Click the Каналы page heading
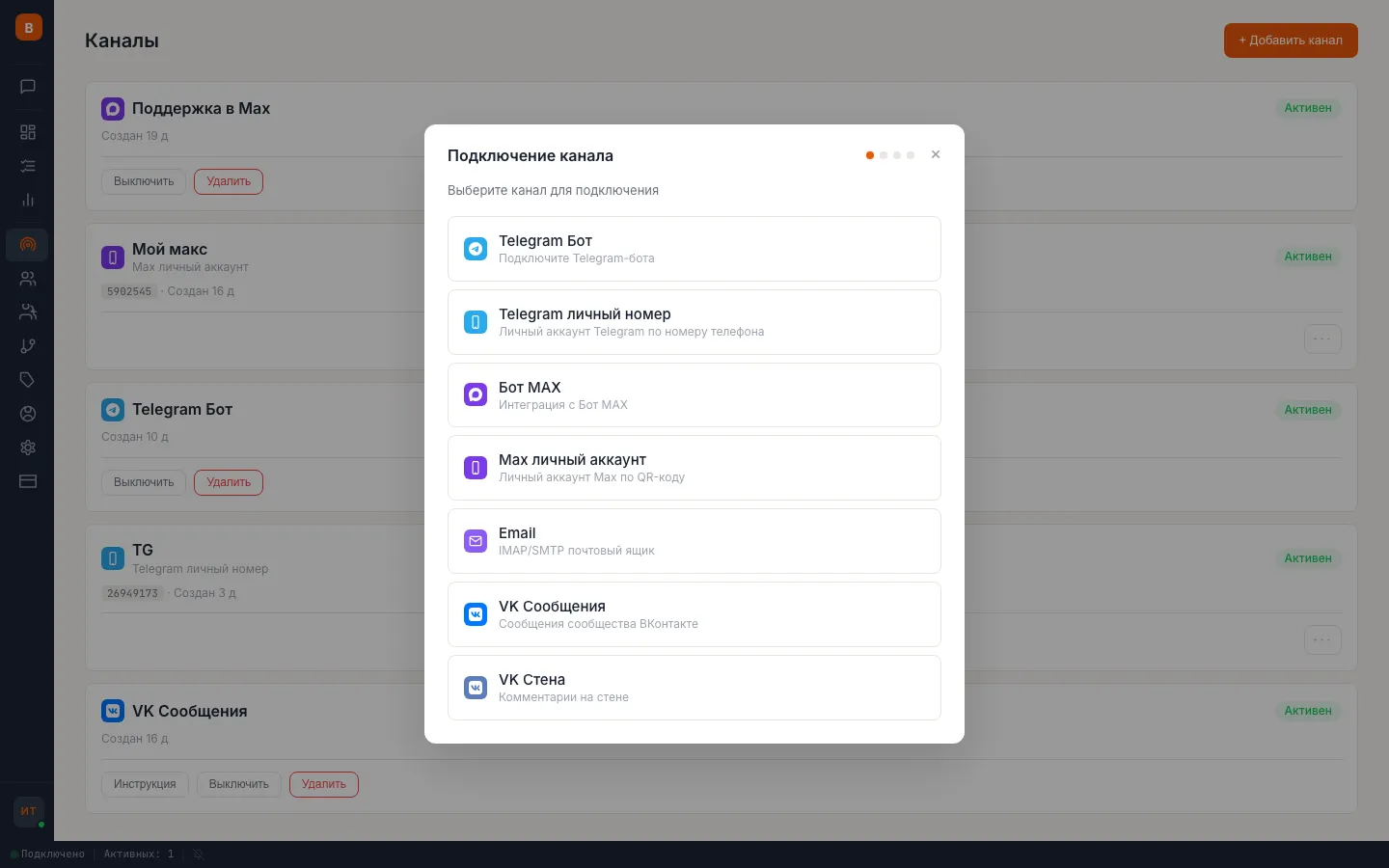This screenshot has width=1389, height=868. [x=122, y=41]
